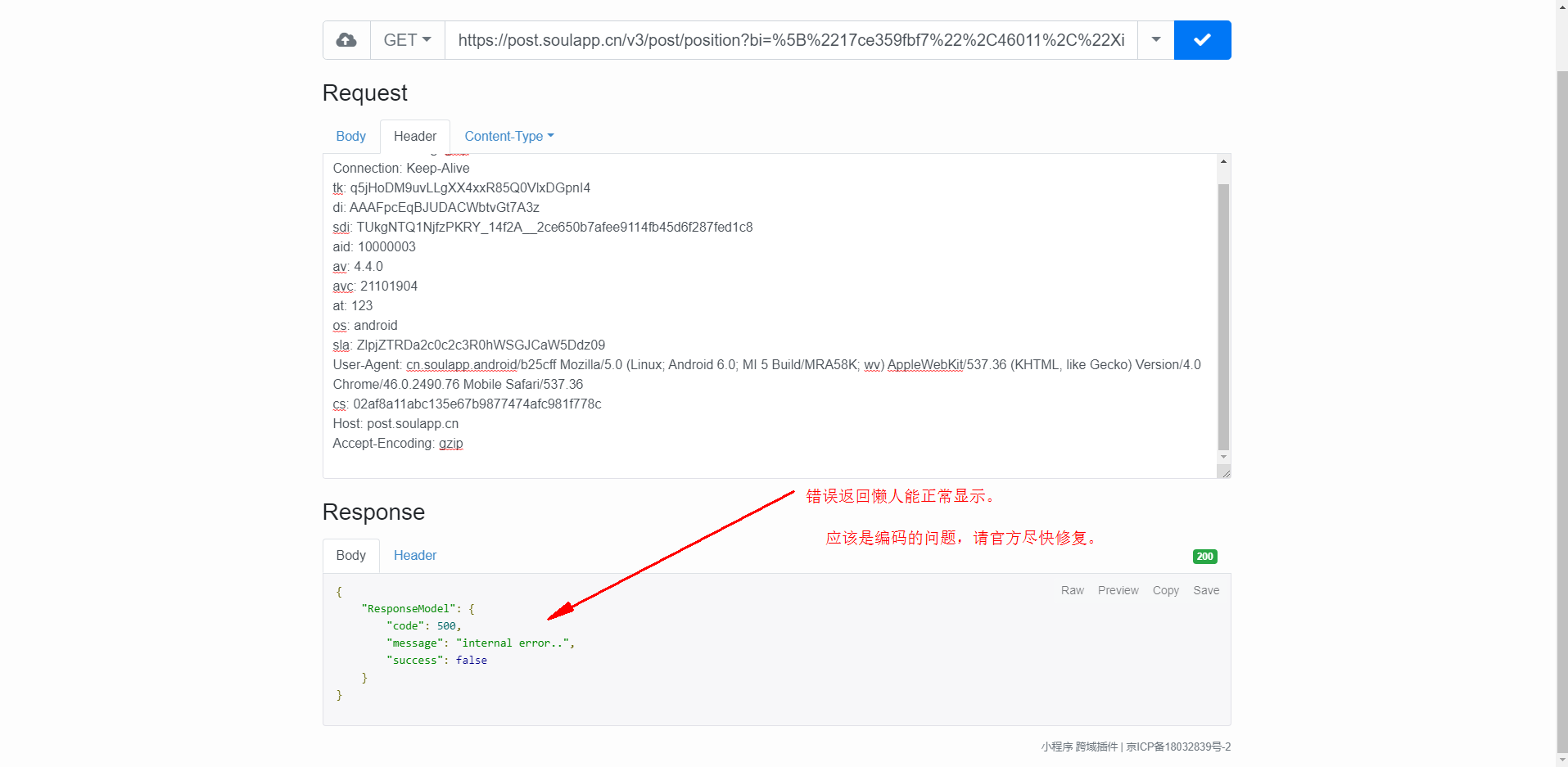Click the page scrollbar down arrow
1568x767 pixels.
(1561, 760)
